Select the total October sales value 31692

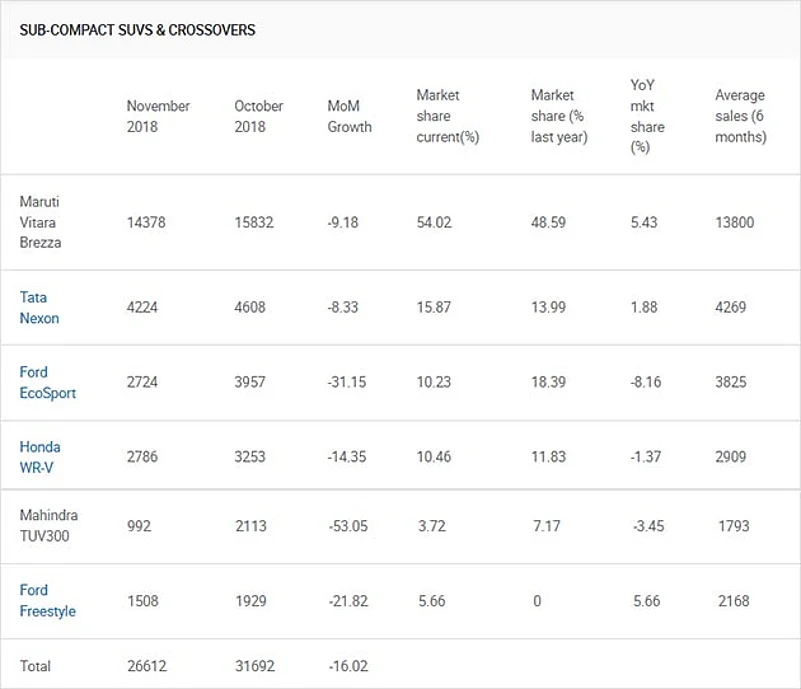click(x=254, y=666)
